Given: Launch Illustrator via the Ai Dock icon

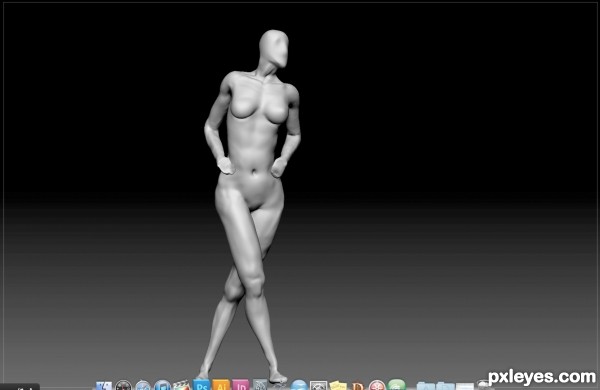Looking at the screenshot, I should (221, 385).
